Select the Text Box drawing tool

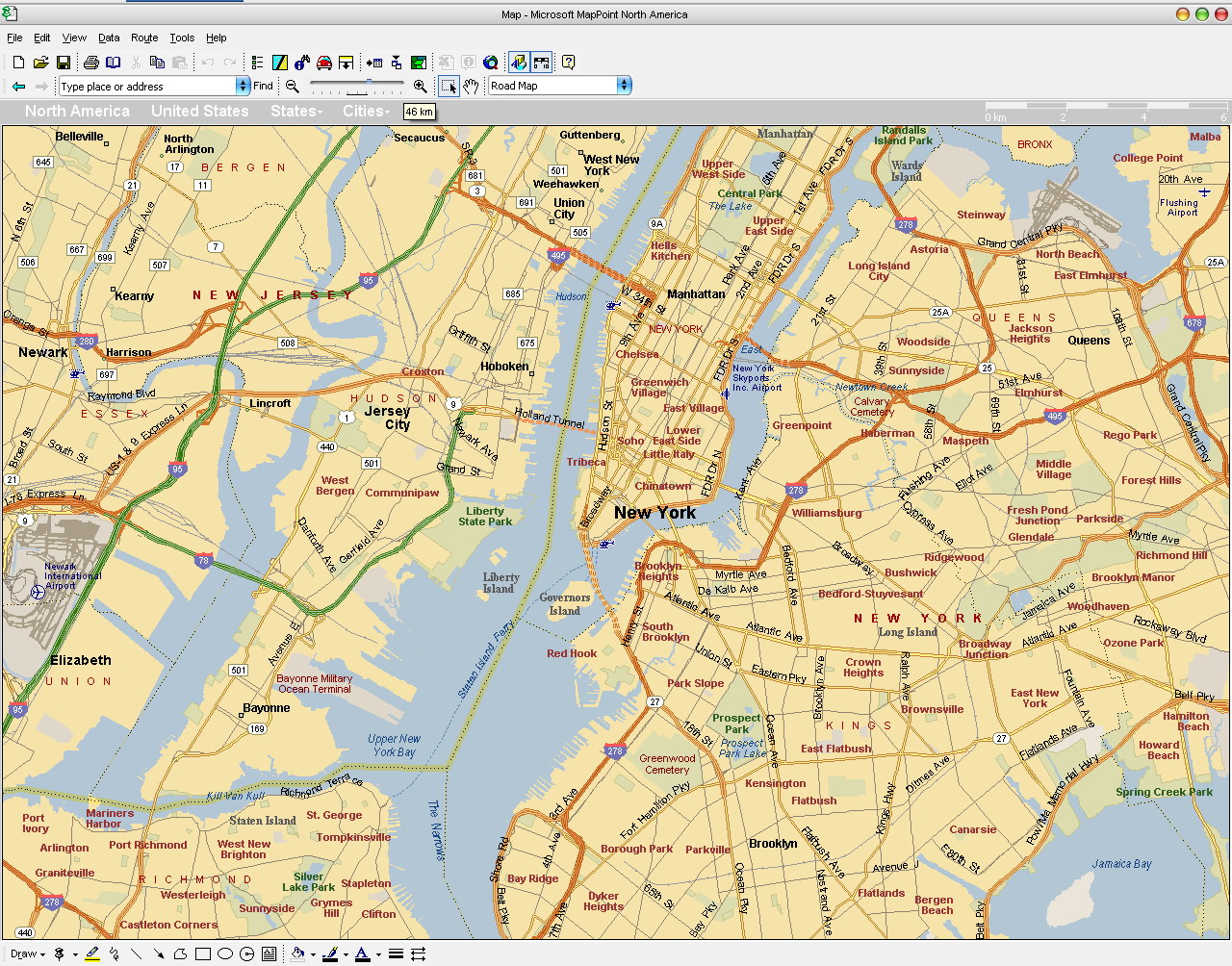click(x=269, y=954)
